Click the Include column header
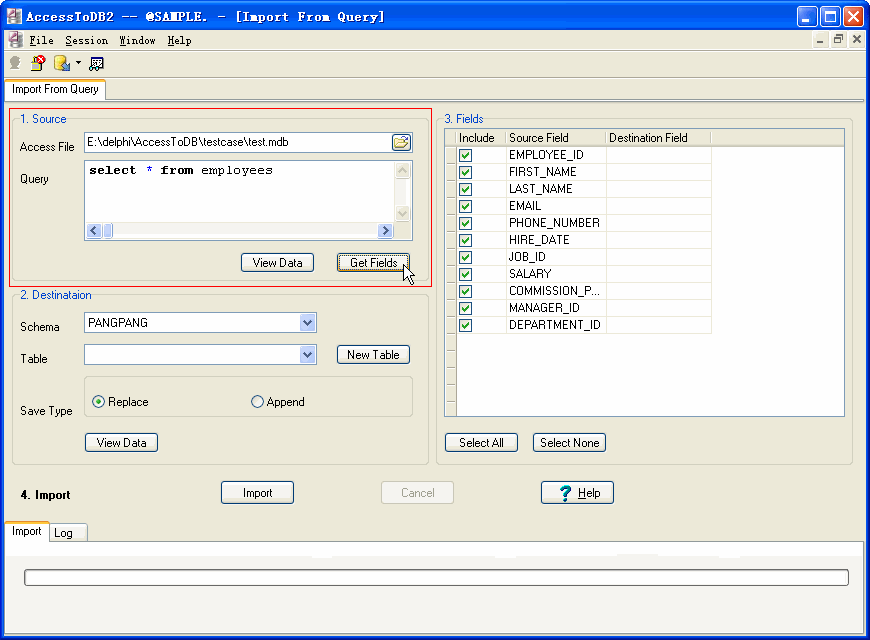The image size is (870, 640). (480, 138)
